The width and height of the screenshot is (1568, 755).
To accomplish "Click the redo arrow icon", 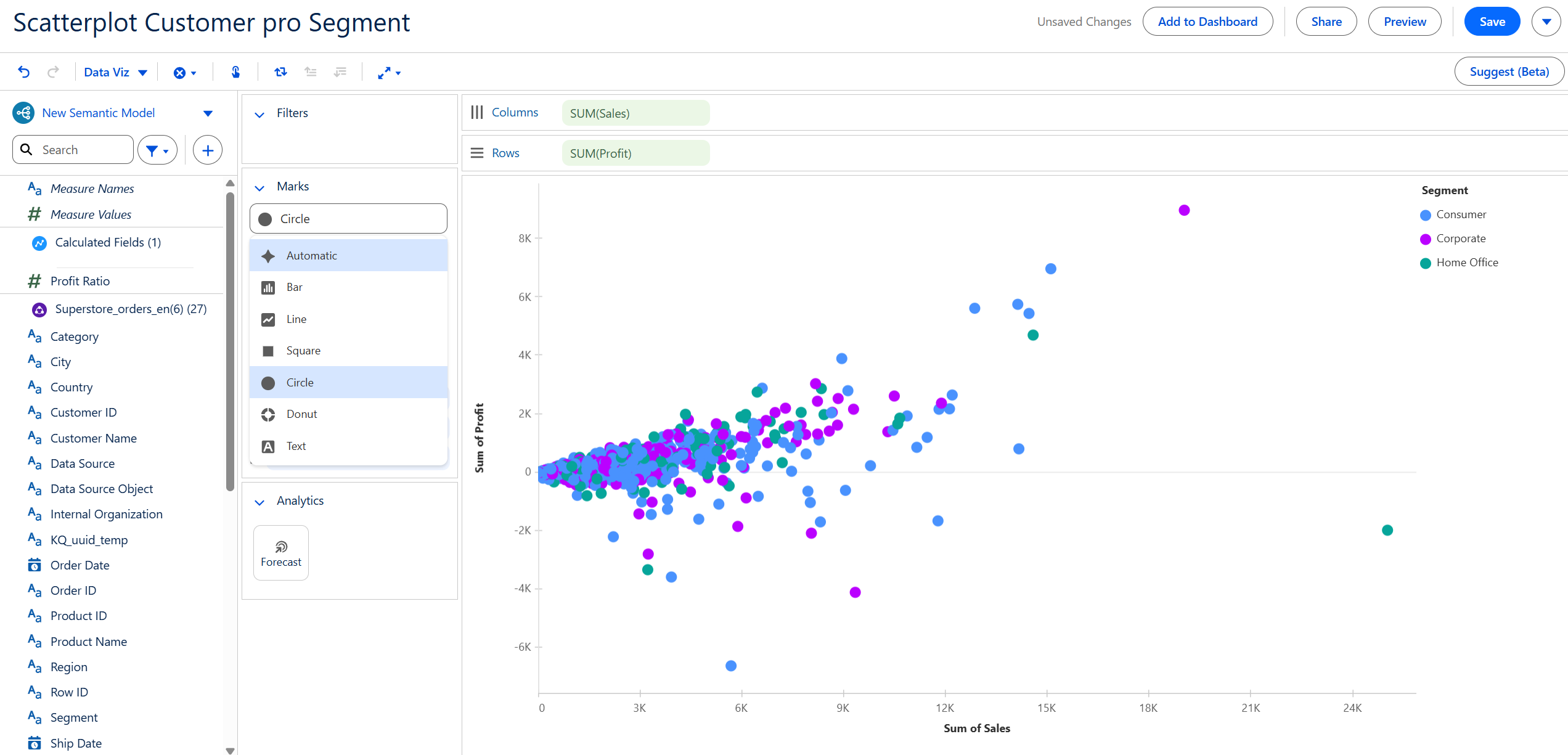I will tap(54, 72).
